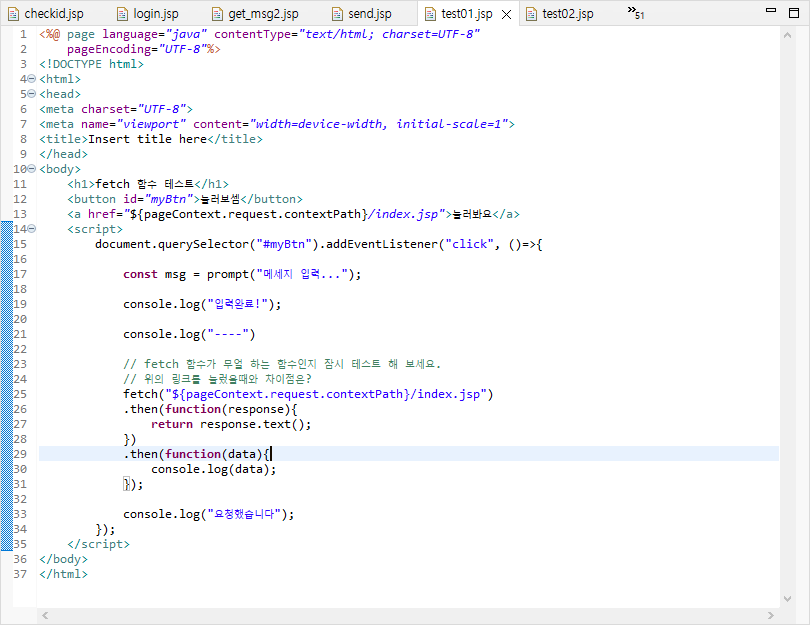Click the "const msg" prompt line
This screenshot has height=625, width=810.
click(242, 274)
